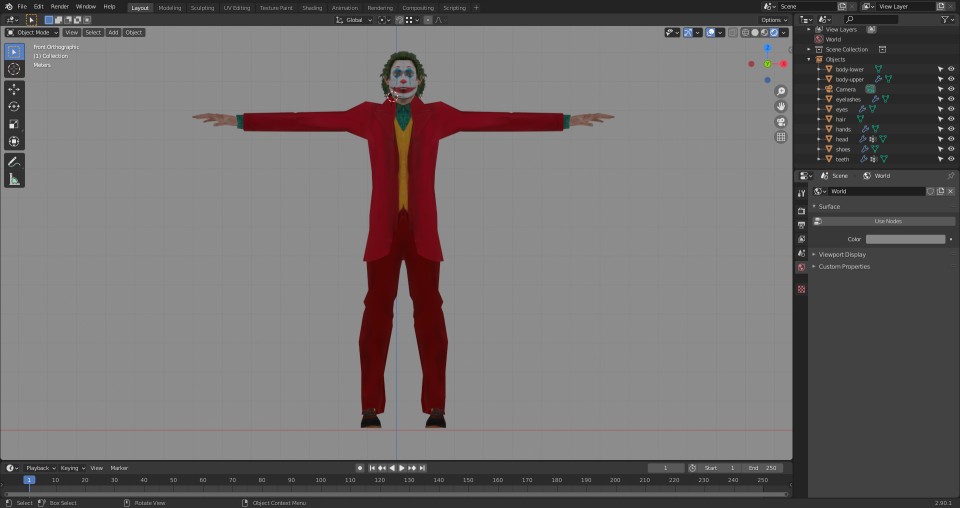Activate the Measure tool

14,179
